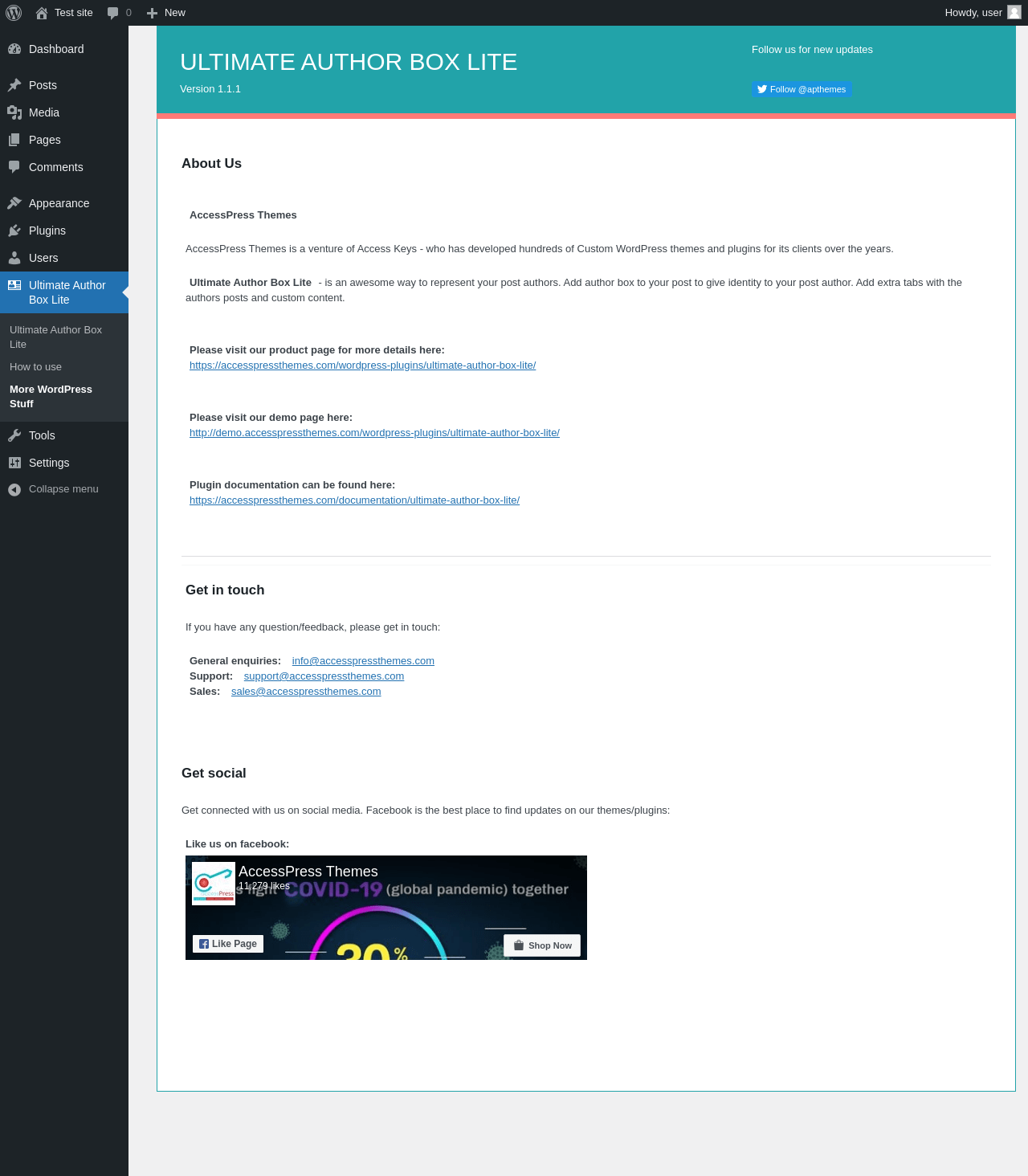The height and width of the screenshot is (1176, 1028).
Task: Open the product page link
Action: point(362,365)
